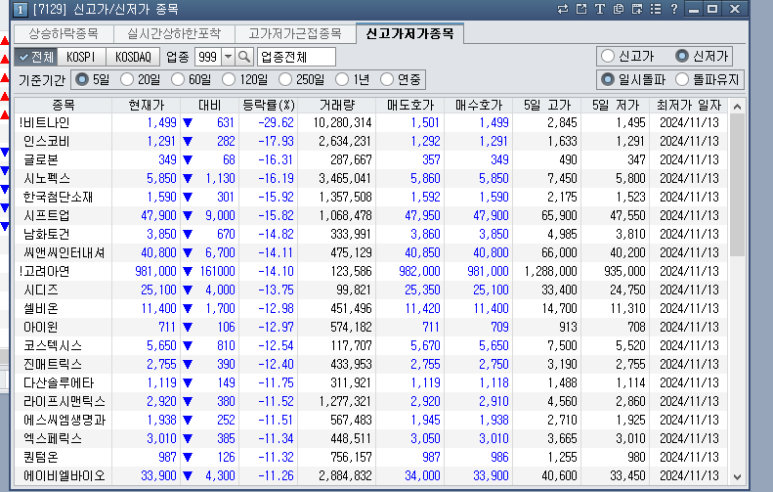This screenshot has height=492, width=773.
Task: Sort by the 등락률(%) column header
Action: [x=269, y=105]
